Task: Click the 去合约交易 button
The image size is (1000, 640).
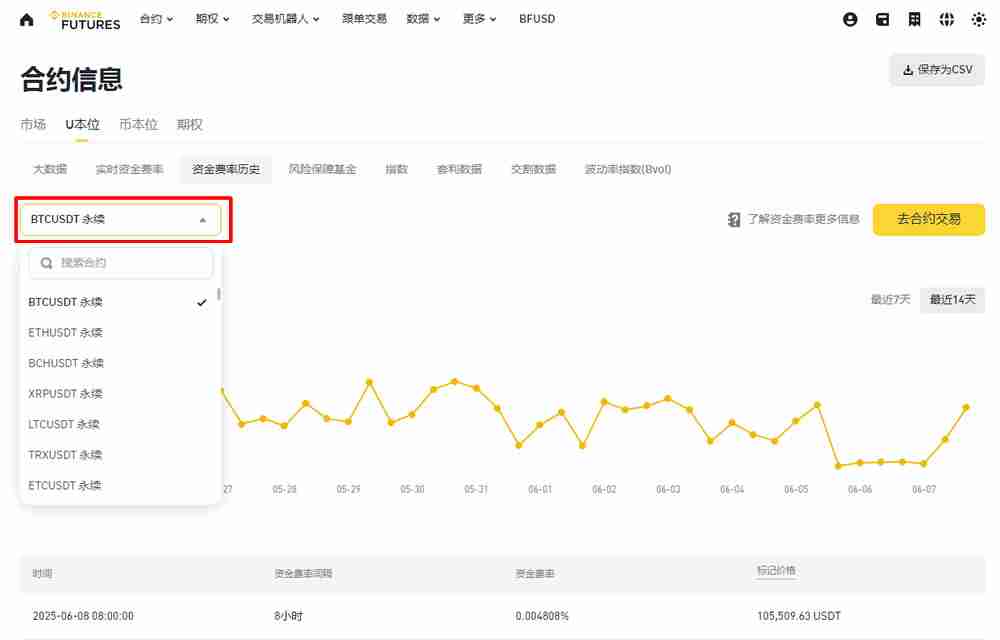Action: (928, 220)
